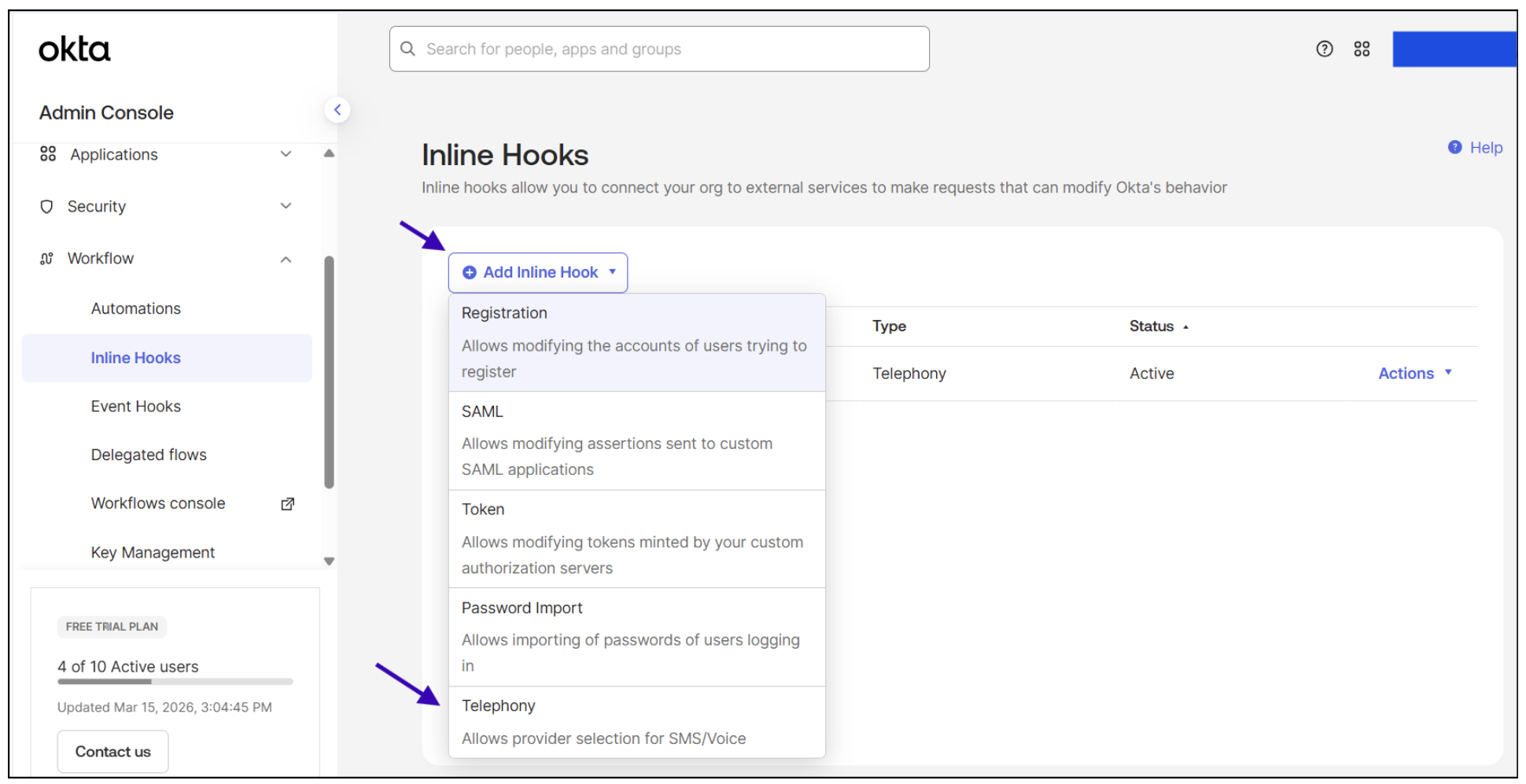Select Telephony hook type

(637, 722)
